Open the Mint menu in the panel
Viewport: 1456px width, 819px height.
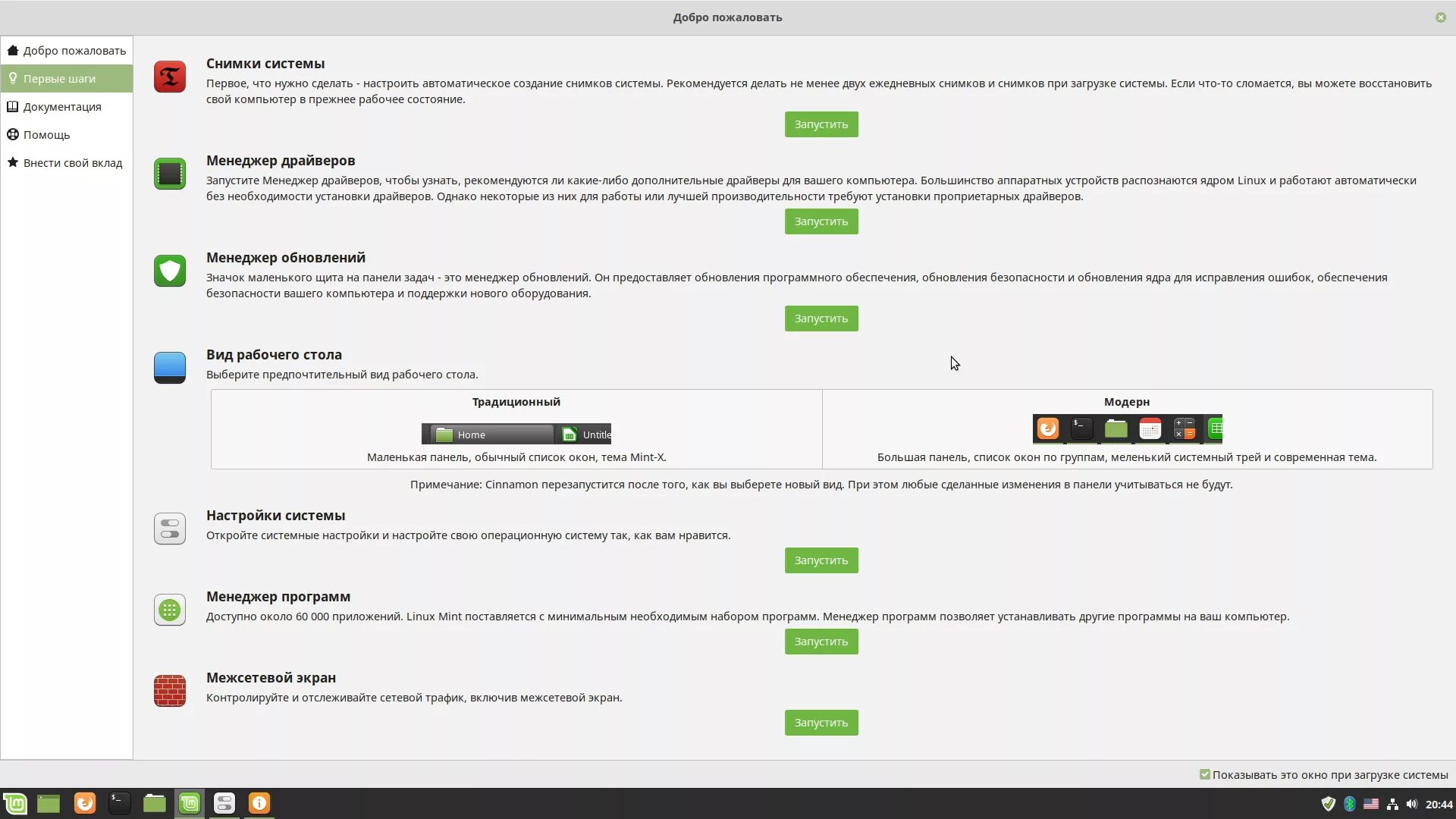tap(15, 803)
